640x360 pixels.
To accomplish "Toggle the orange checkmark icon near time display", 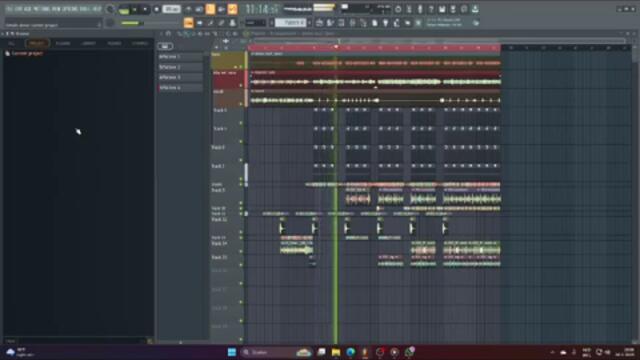I will [232, 9].
